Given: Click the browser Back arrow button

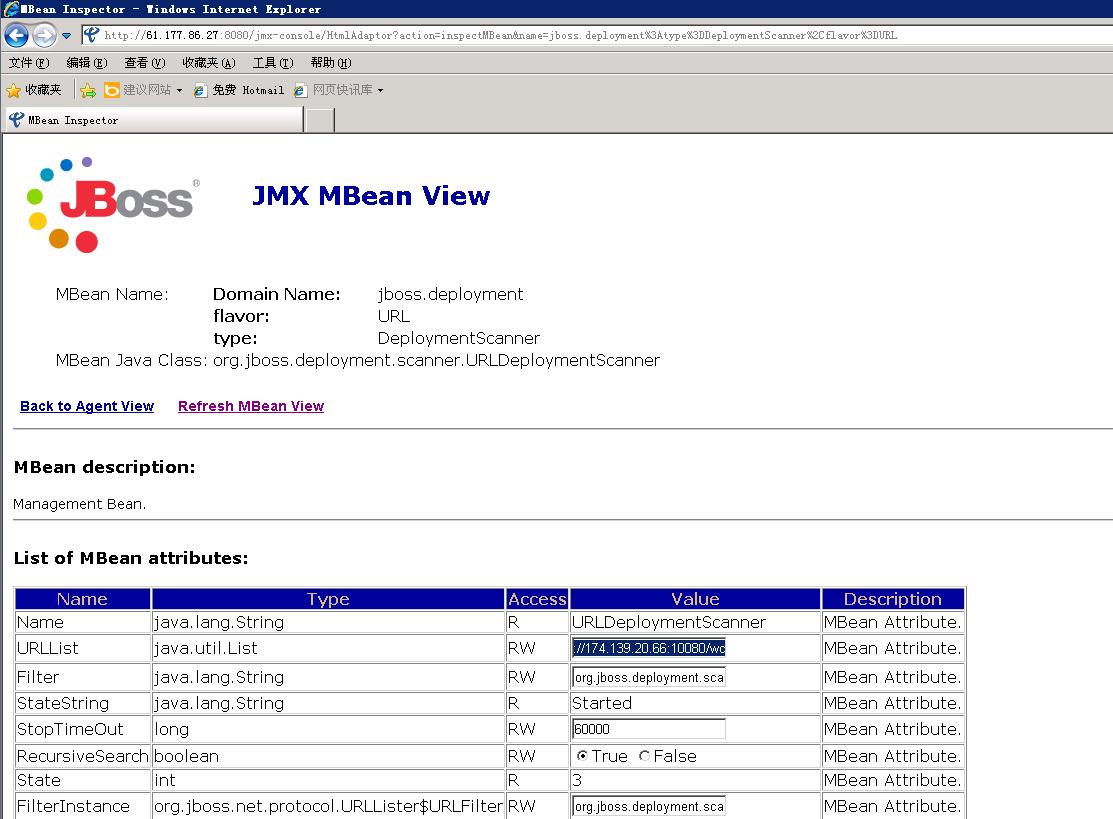Looking at the screenshot, I should point(17,35).
